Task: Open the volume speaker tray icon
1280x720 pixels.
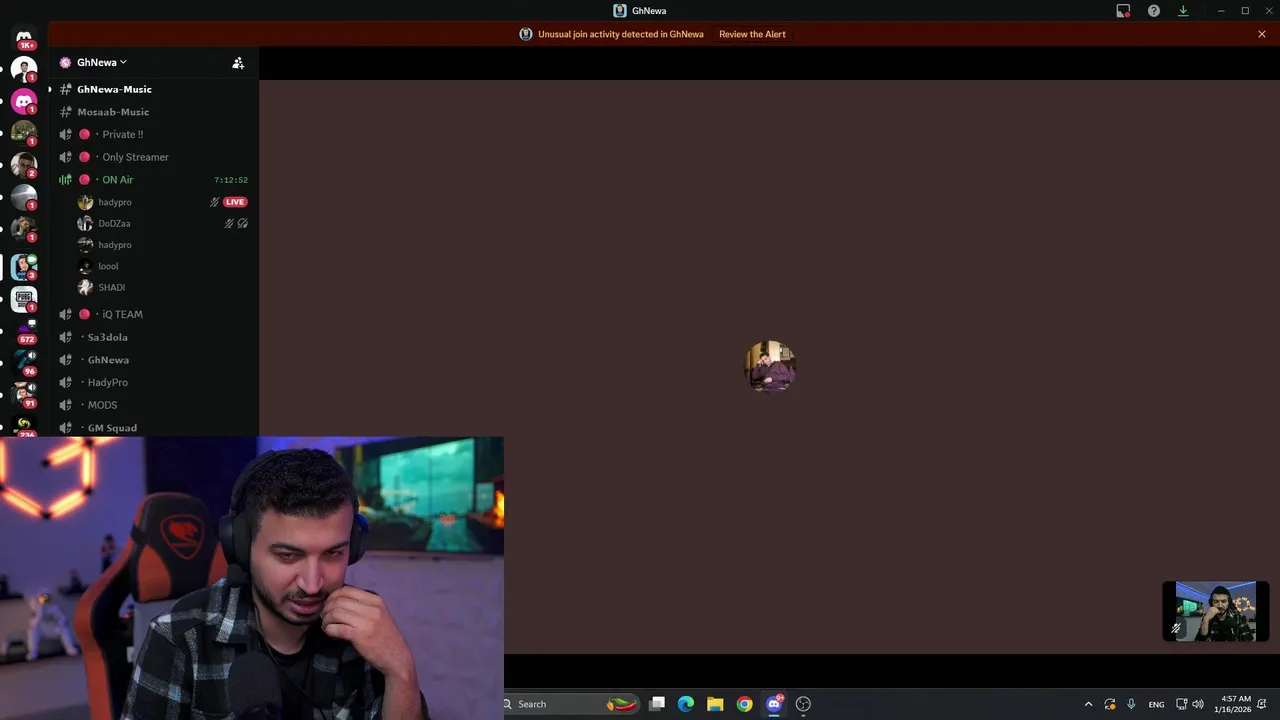Action: 1198,704
